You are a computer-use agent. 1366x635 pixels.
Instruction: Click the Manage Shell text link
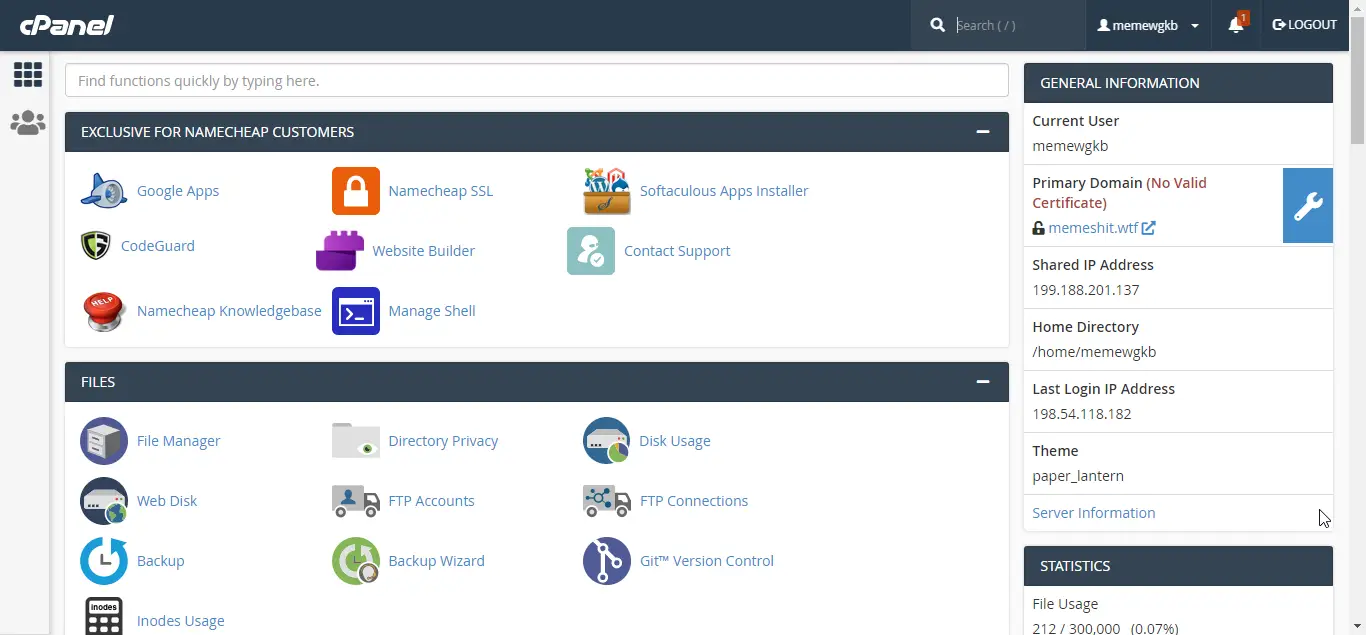(432, 311)
